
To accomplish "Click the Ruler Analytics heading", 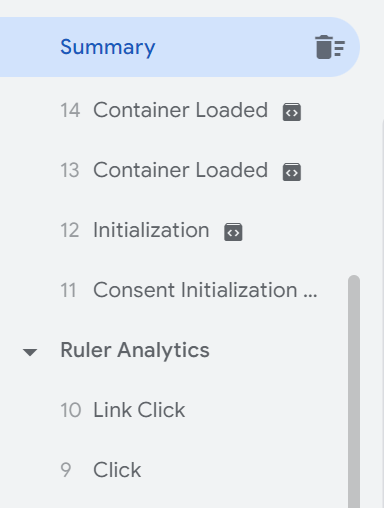I will (x=135, y=351).
